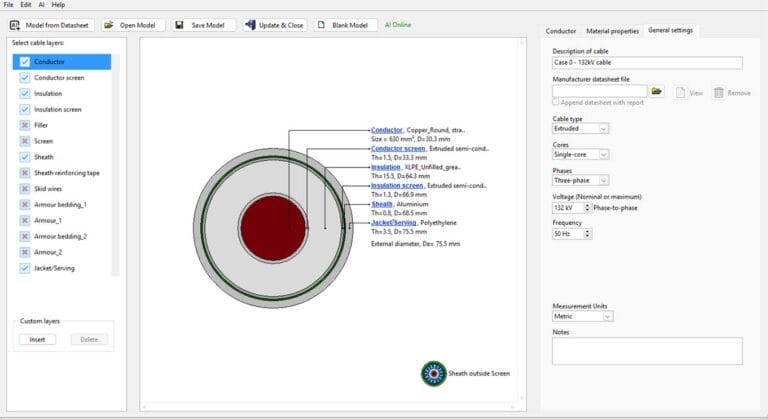This screenshot has width=768, height=419.
Task: Open the Help menu
Action: (x=58, y=4)
